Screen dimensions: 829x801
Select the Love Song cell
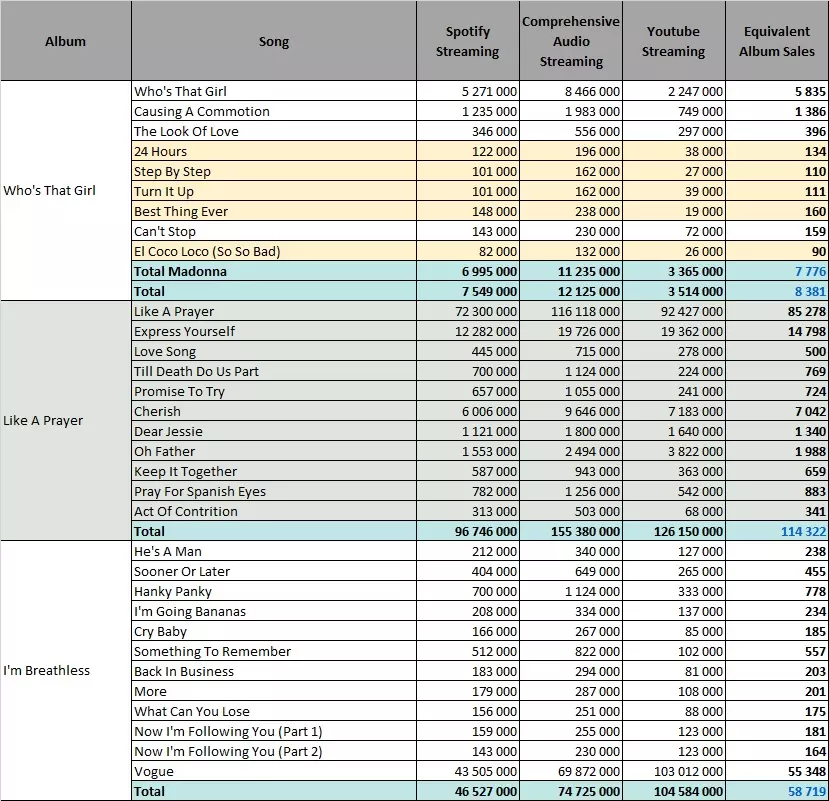274,352
